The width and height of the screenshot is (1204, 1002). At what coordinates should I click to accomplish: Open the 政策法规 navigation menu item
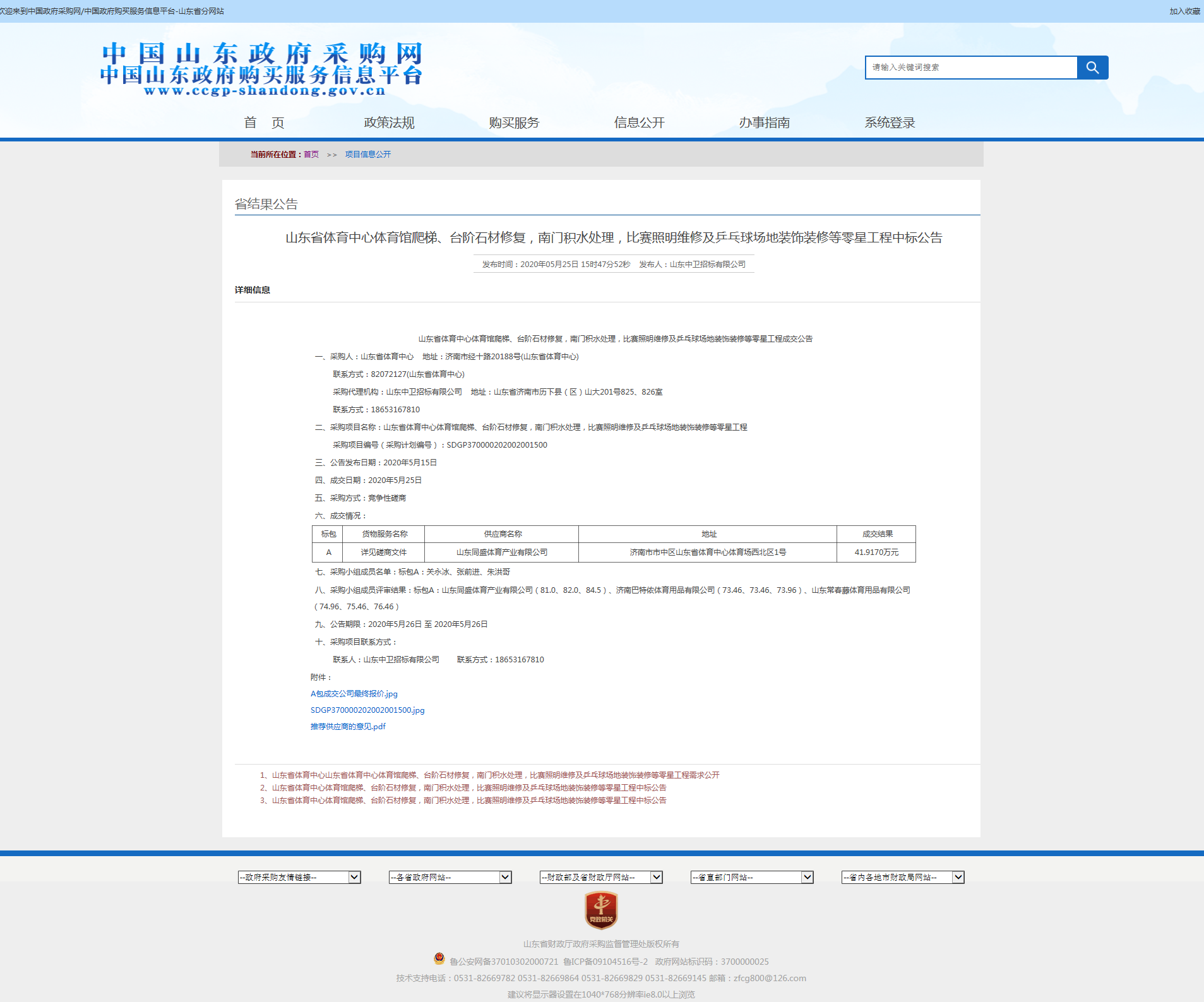389,122
